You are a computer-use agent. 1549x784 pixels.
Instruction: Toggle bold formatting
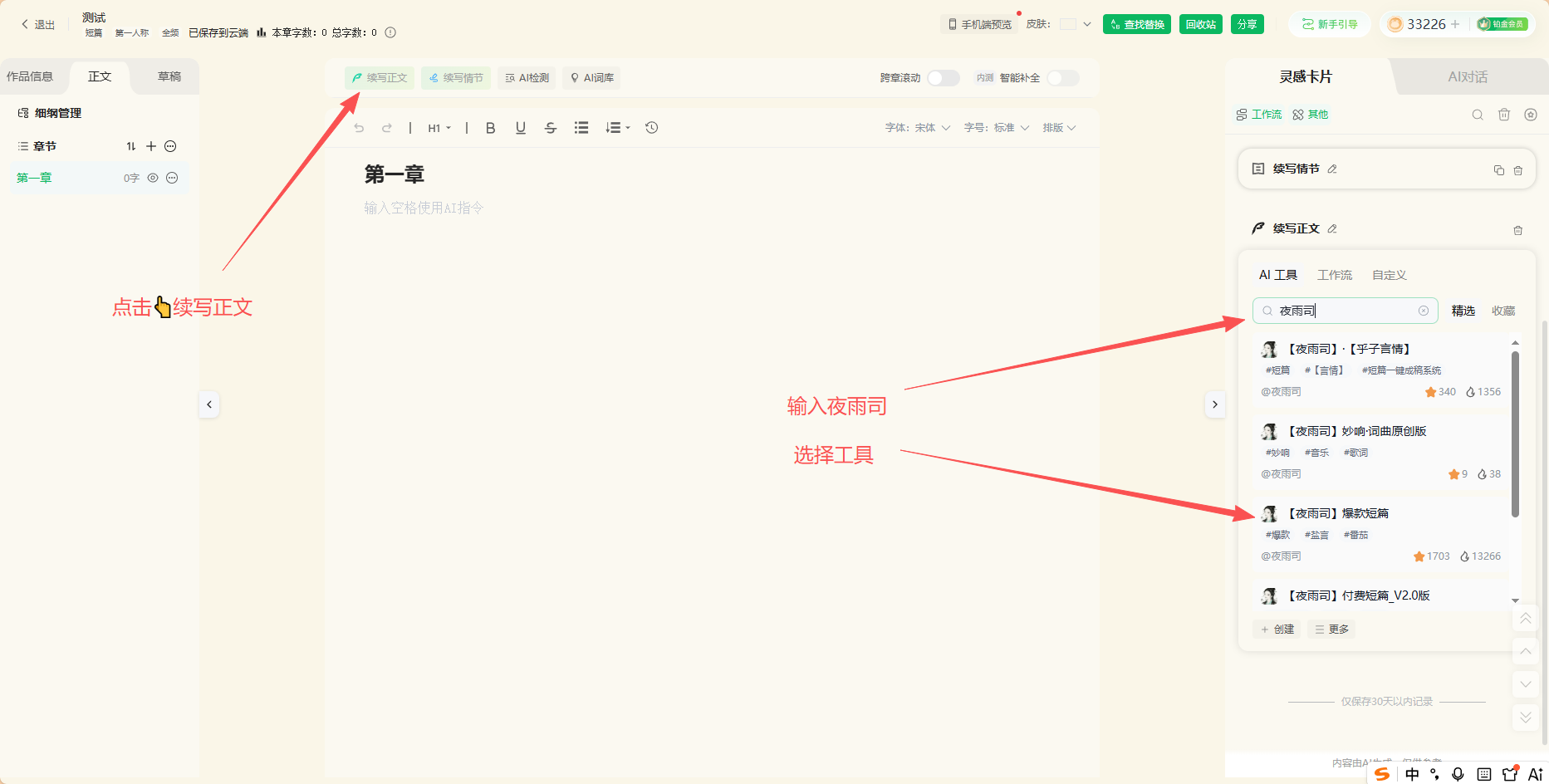click(x=491, y=128)
